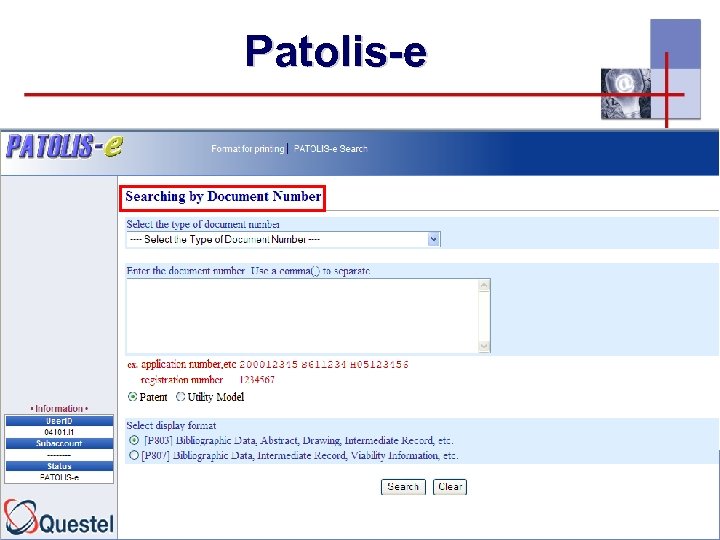
Task: Select the Patent radio button
Action: [x=133, y=397]
